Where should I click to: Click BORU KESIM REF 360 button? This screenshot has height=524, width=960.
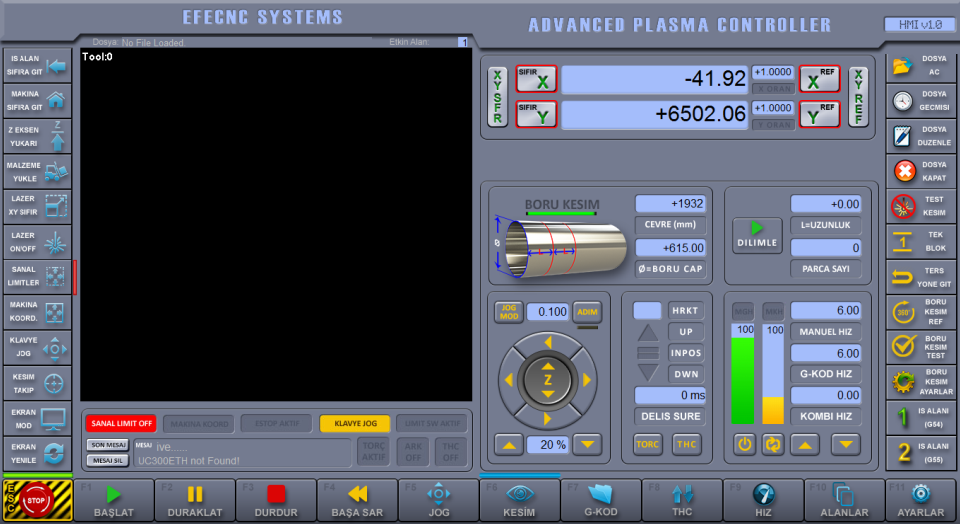tap(921, 312)
